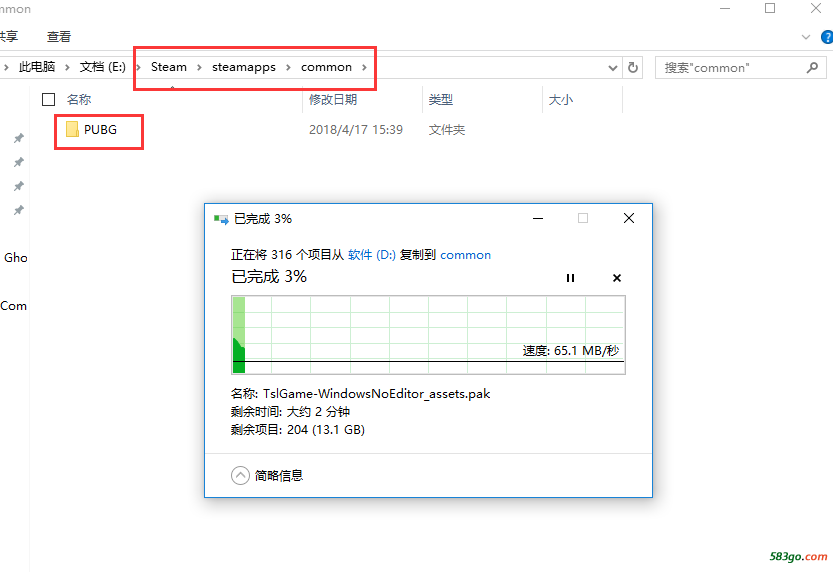Click the first pin icon in sidebar
833x572 pixels.
(19, 138)
